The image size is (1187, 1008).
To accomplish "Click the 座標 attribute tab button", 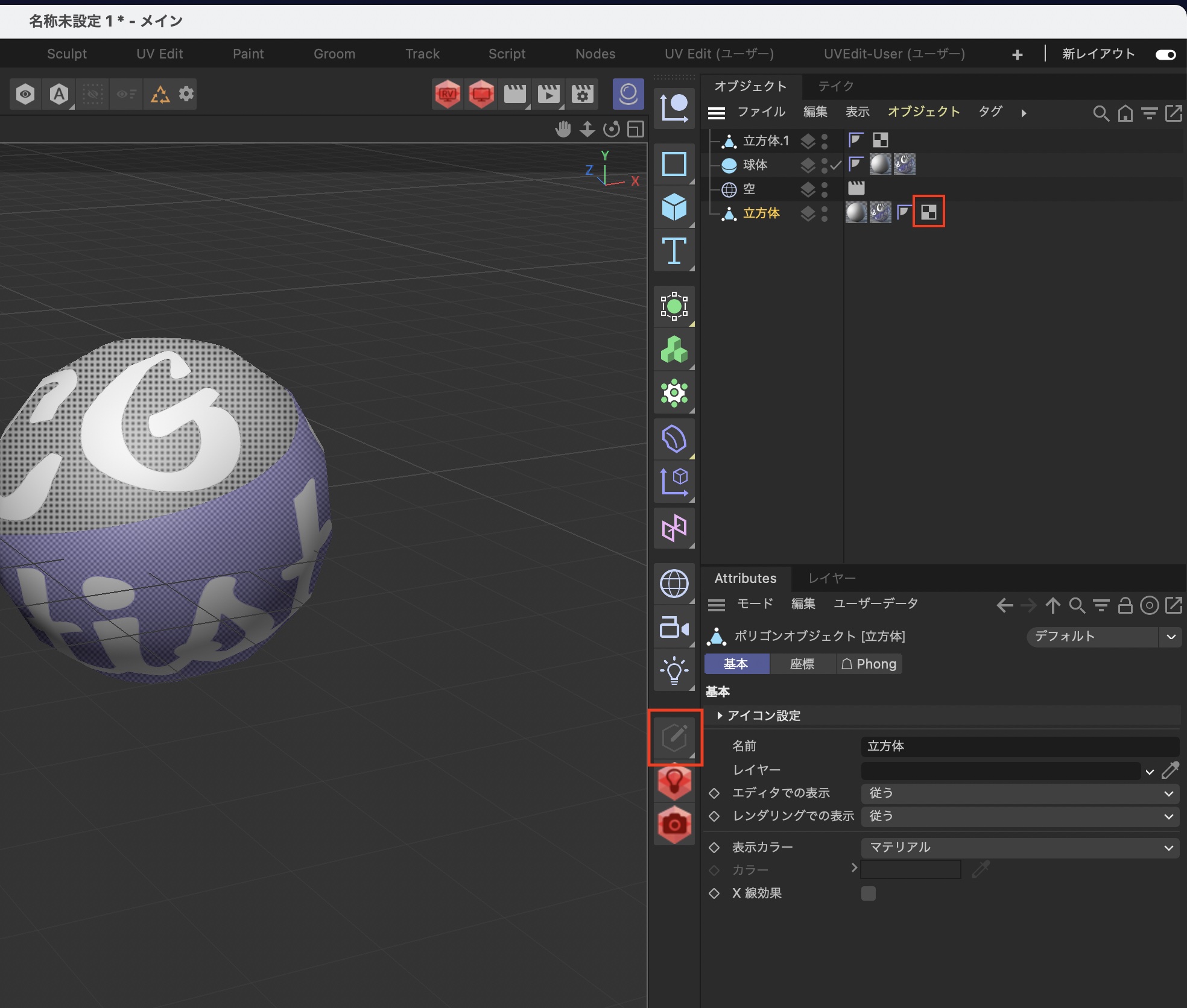I will [802, 664].
